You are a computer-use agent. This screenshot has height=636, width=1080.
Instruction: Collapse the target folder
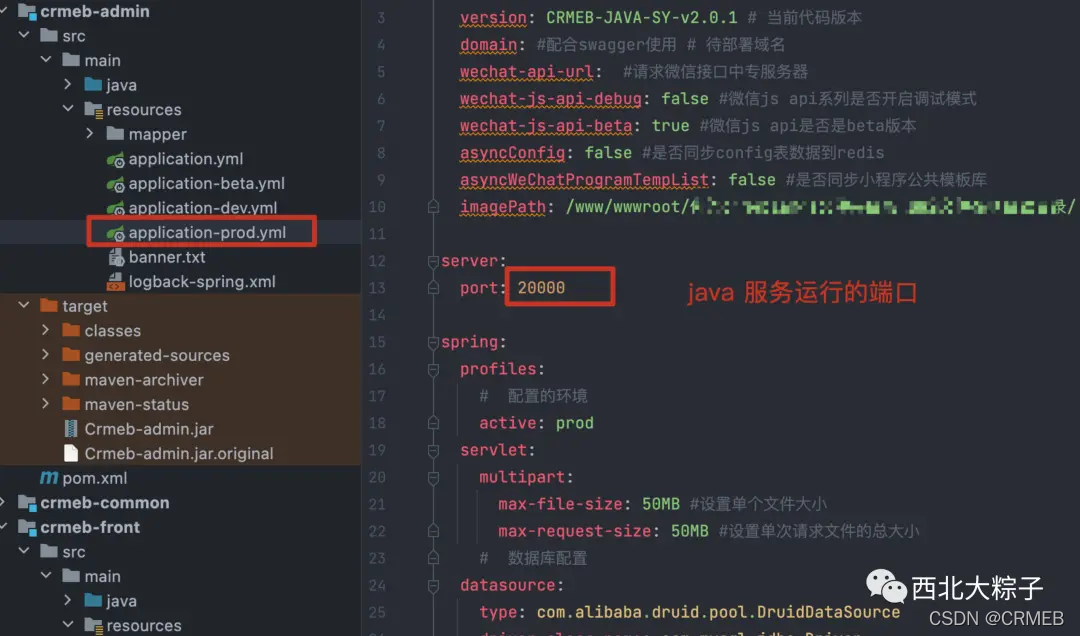pos(24,305)
